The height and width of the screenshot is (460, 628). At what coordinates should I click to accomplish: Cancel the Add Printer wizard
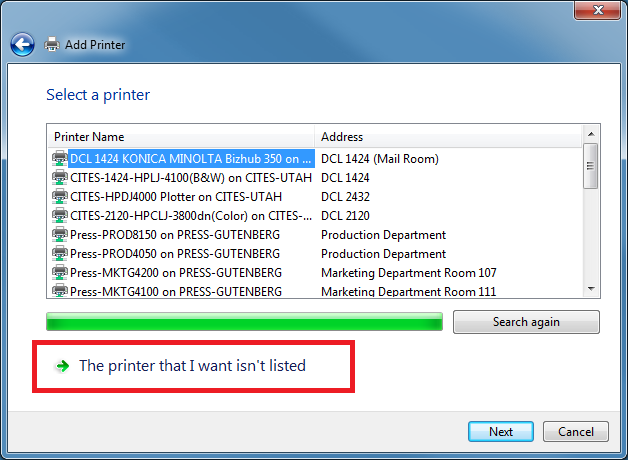[x=576, y=432]
